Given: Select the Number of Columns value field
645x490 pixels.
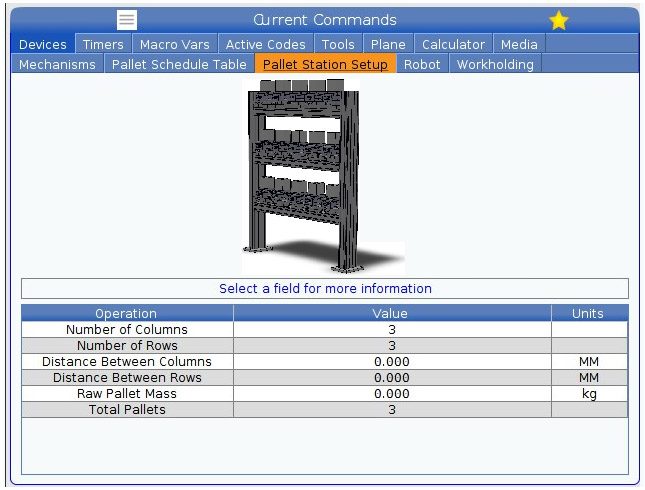Looking at the screenshot, I should [391, 329].
